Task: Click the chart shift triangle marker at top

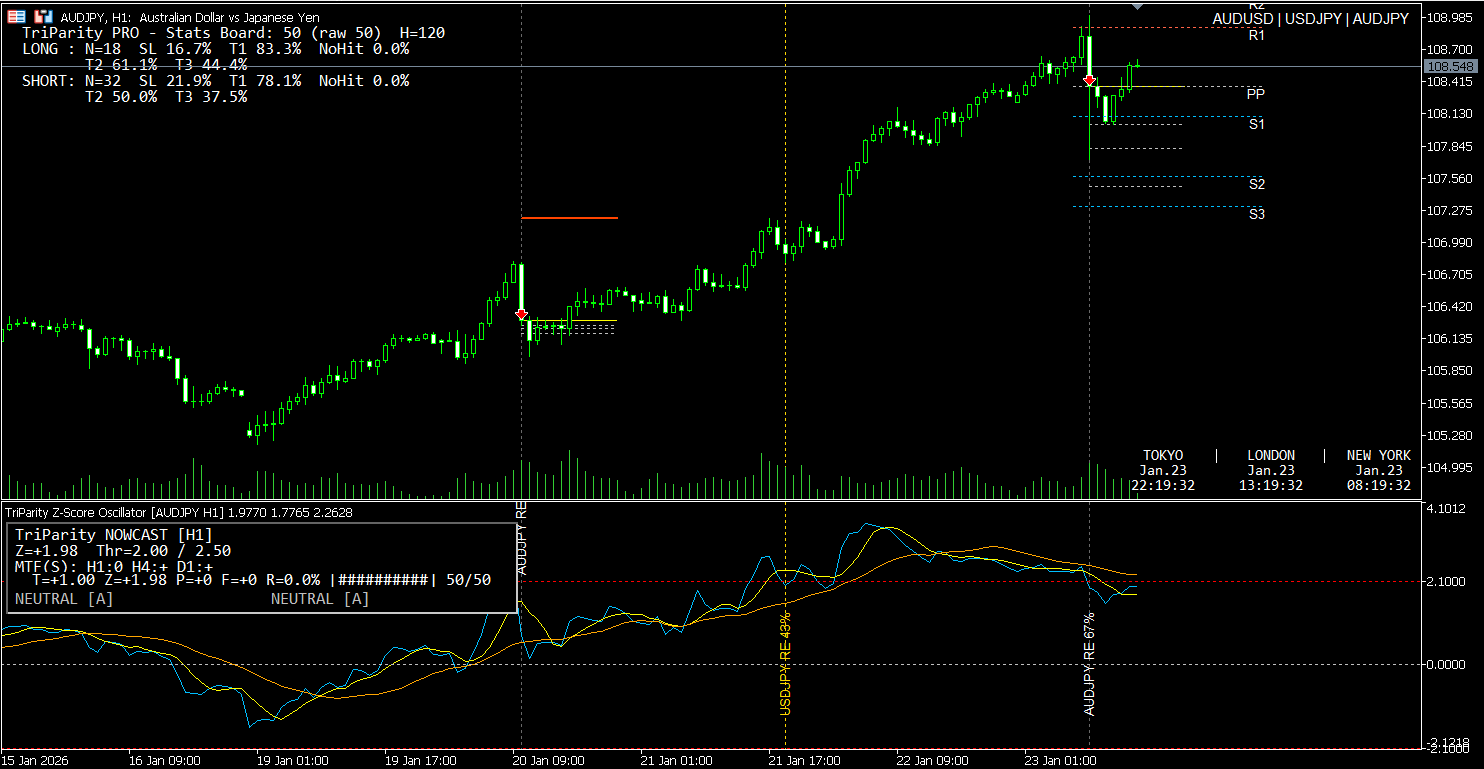Action: pyautogui.click(x=1137, y=6)
